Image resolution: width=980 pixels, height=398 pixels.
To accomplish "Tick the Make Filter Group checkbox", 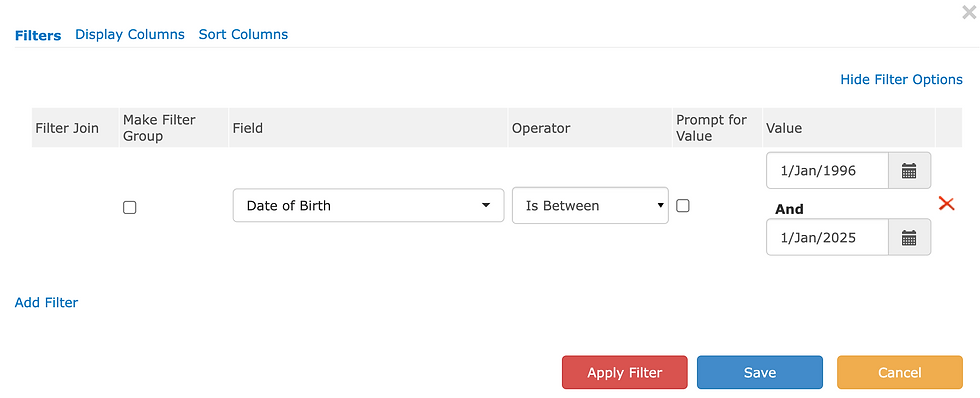I will 129,207.
